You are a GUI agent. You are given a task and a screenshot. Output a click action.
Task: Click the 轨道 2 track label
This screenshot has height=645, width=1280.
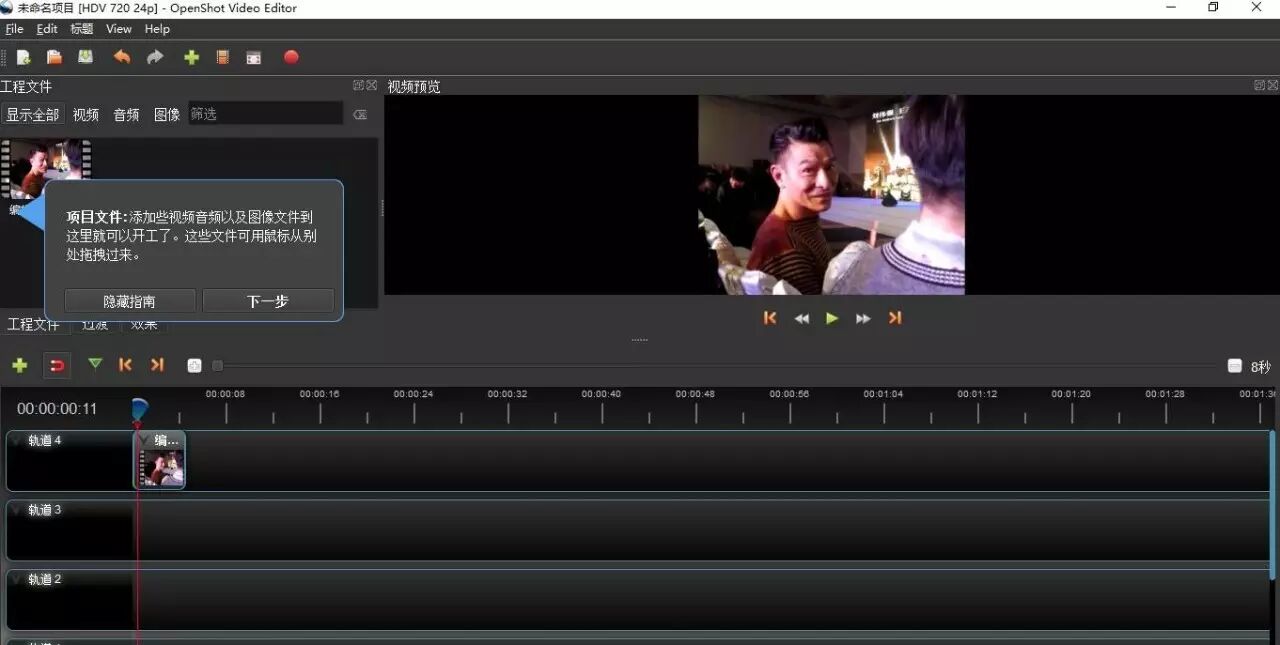point(45,580)
